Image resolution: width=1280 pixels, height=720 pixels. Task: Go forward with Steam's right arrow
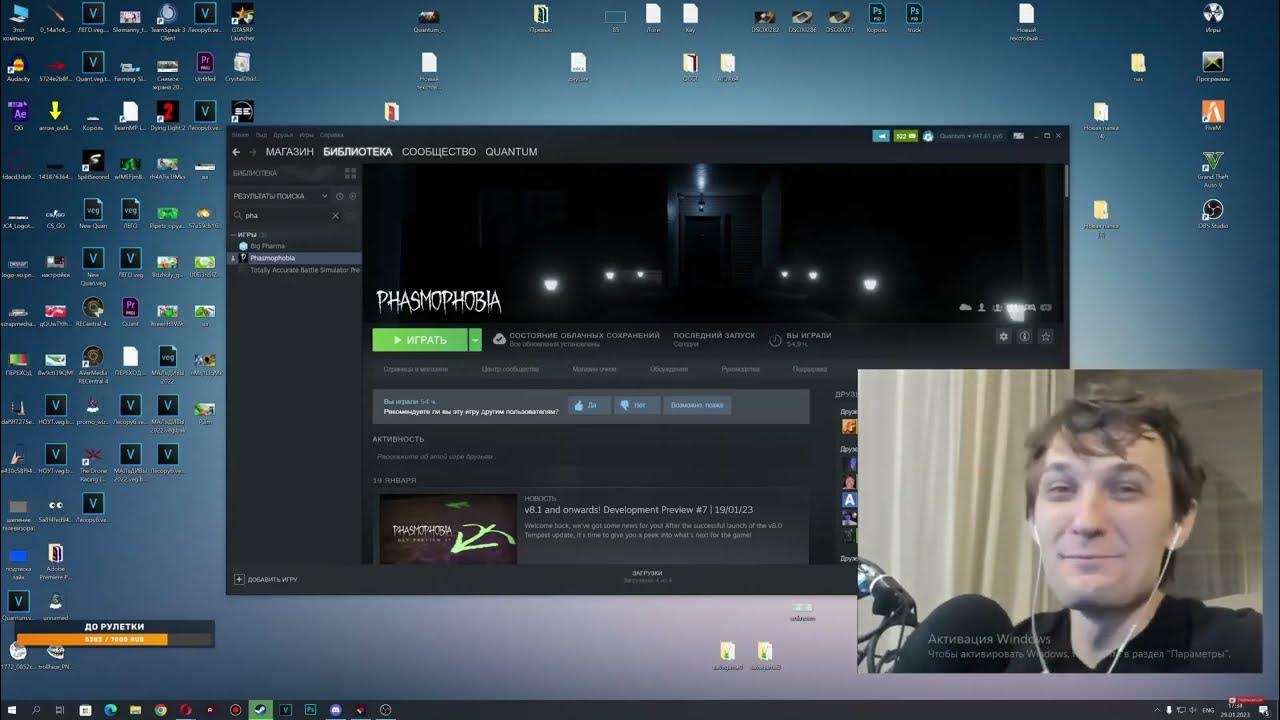252,152
